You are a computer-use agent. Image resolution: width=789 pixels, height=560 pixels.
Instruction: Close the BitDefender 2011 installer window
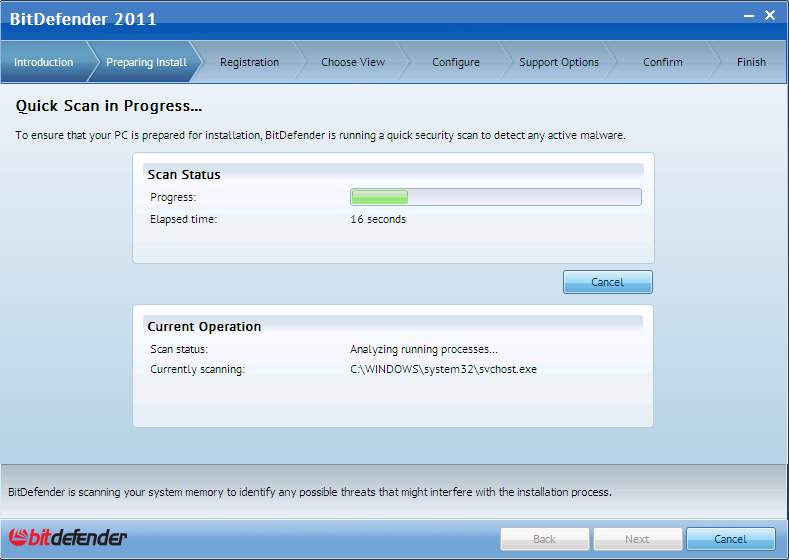pyautogui.click(x=770, y=15)
